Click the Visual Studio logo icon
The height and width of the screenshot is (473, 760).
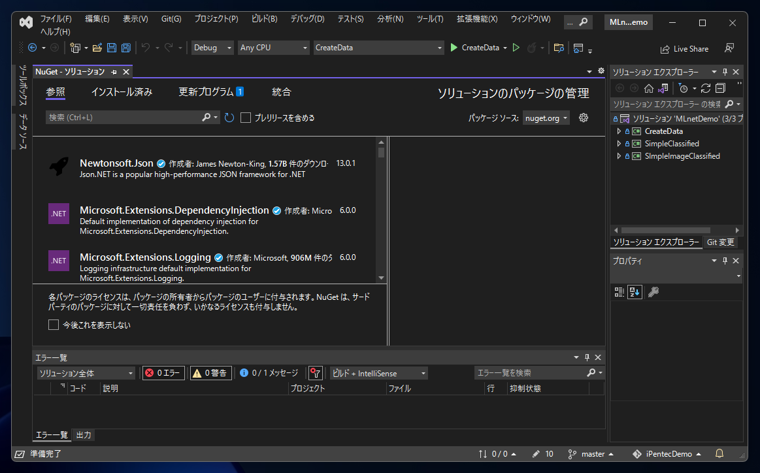click(x=26, y=22)
